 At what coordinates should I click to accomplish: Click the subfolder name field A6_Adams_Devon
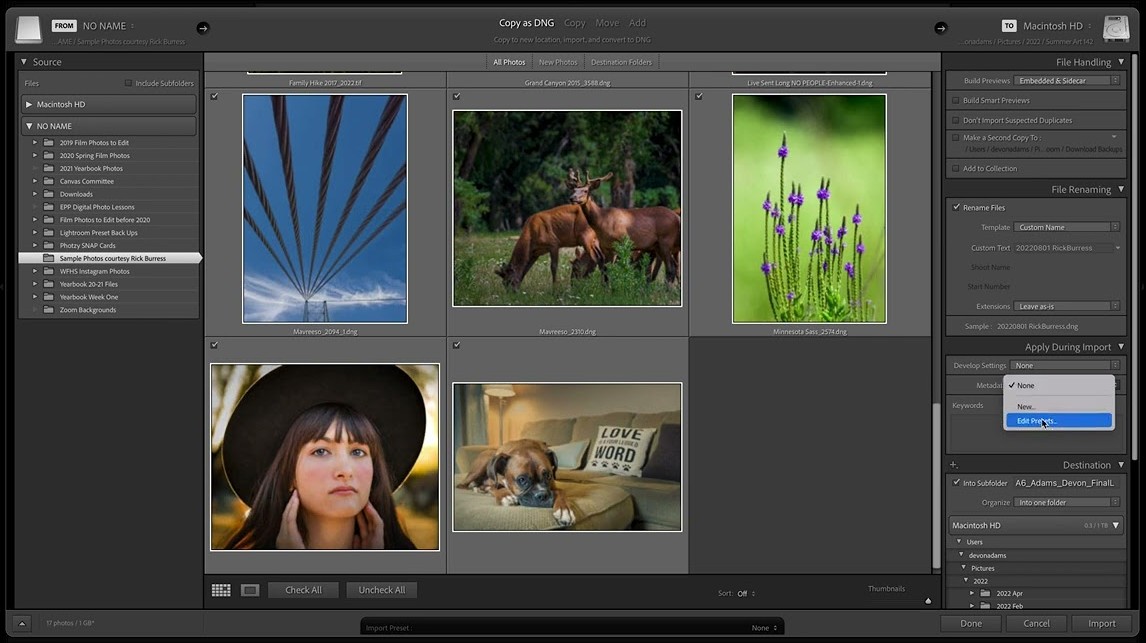pyautogui.click(x=1066, y=482)
